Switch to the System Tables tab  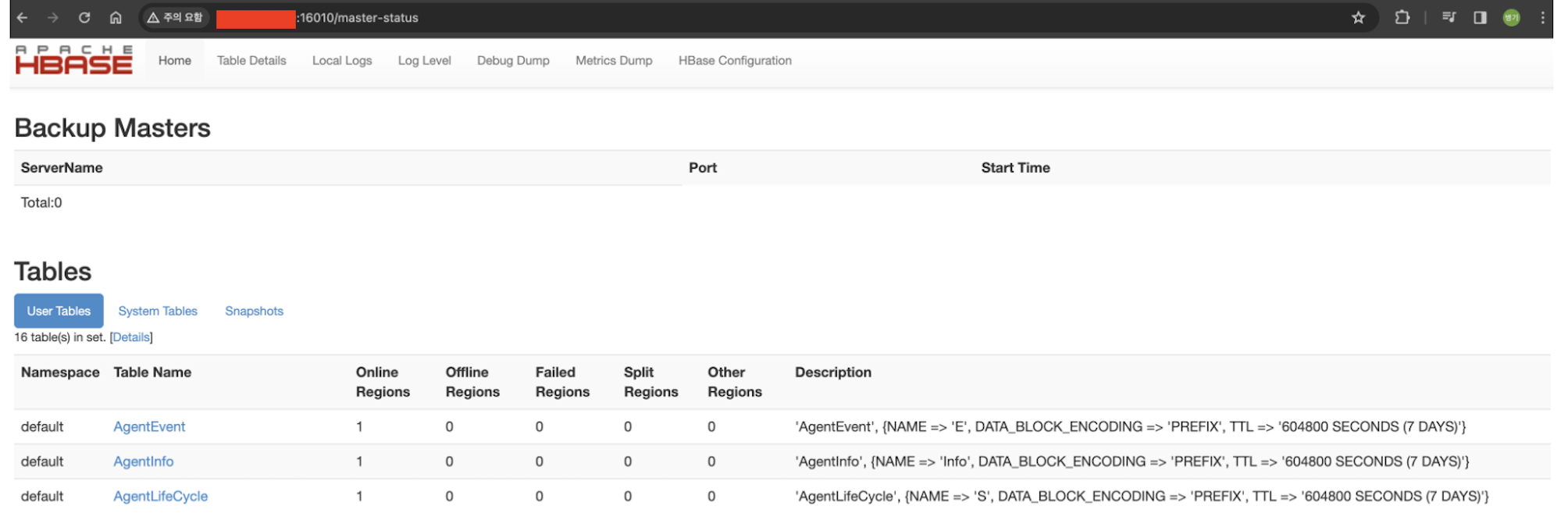pos(158,311)
